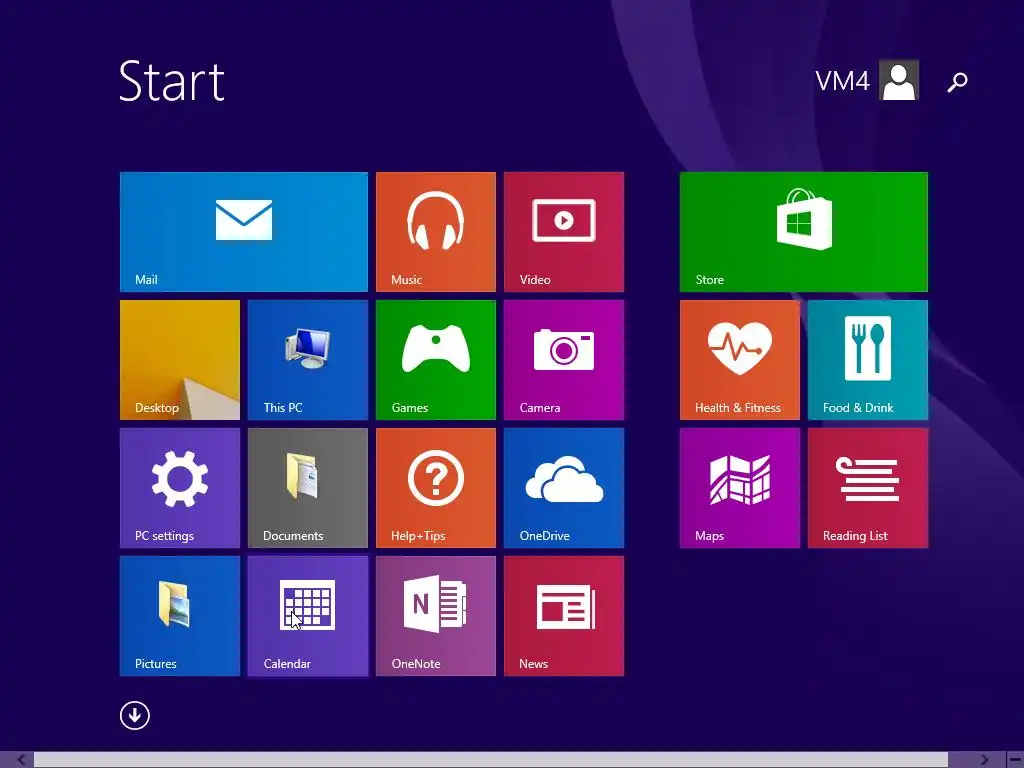Open the Help+Tips tile
This screenshot has width=1024, height=768.
click(436, 488)
